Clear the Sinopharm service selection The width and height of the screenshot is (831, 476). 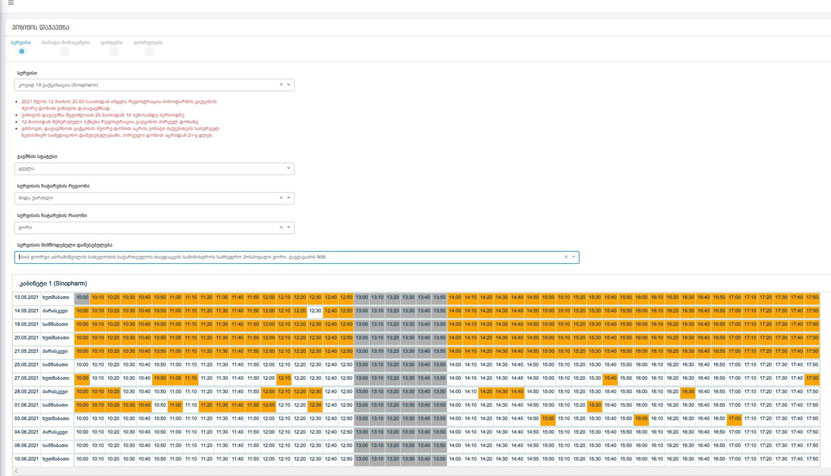pyautogui.click(x=281, y=85)
